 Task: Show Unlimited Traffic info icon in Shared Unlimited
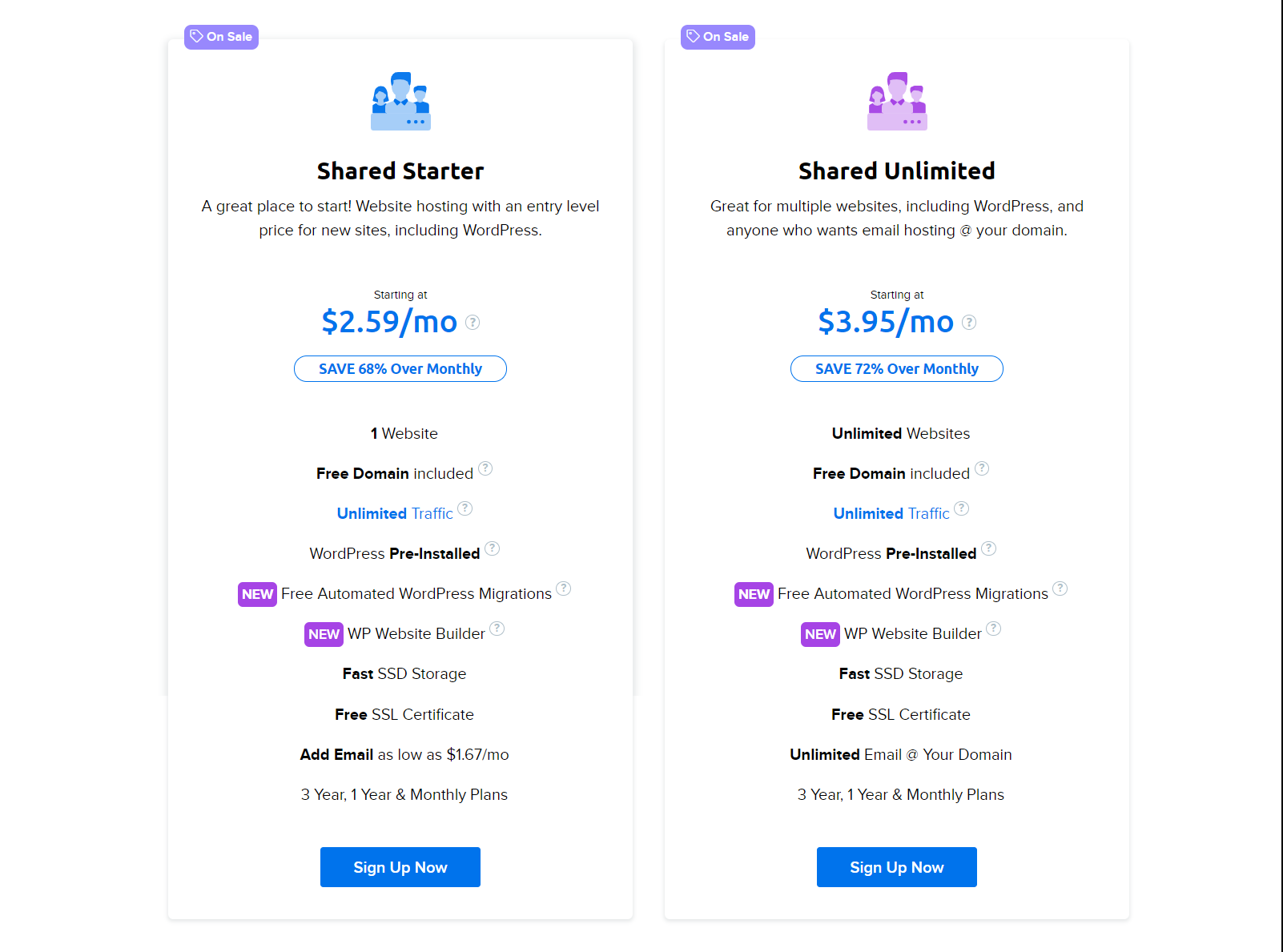[962, 508]
